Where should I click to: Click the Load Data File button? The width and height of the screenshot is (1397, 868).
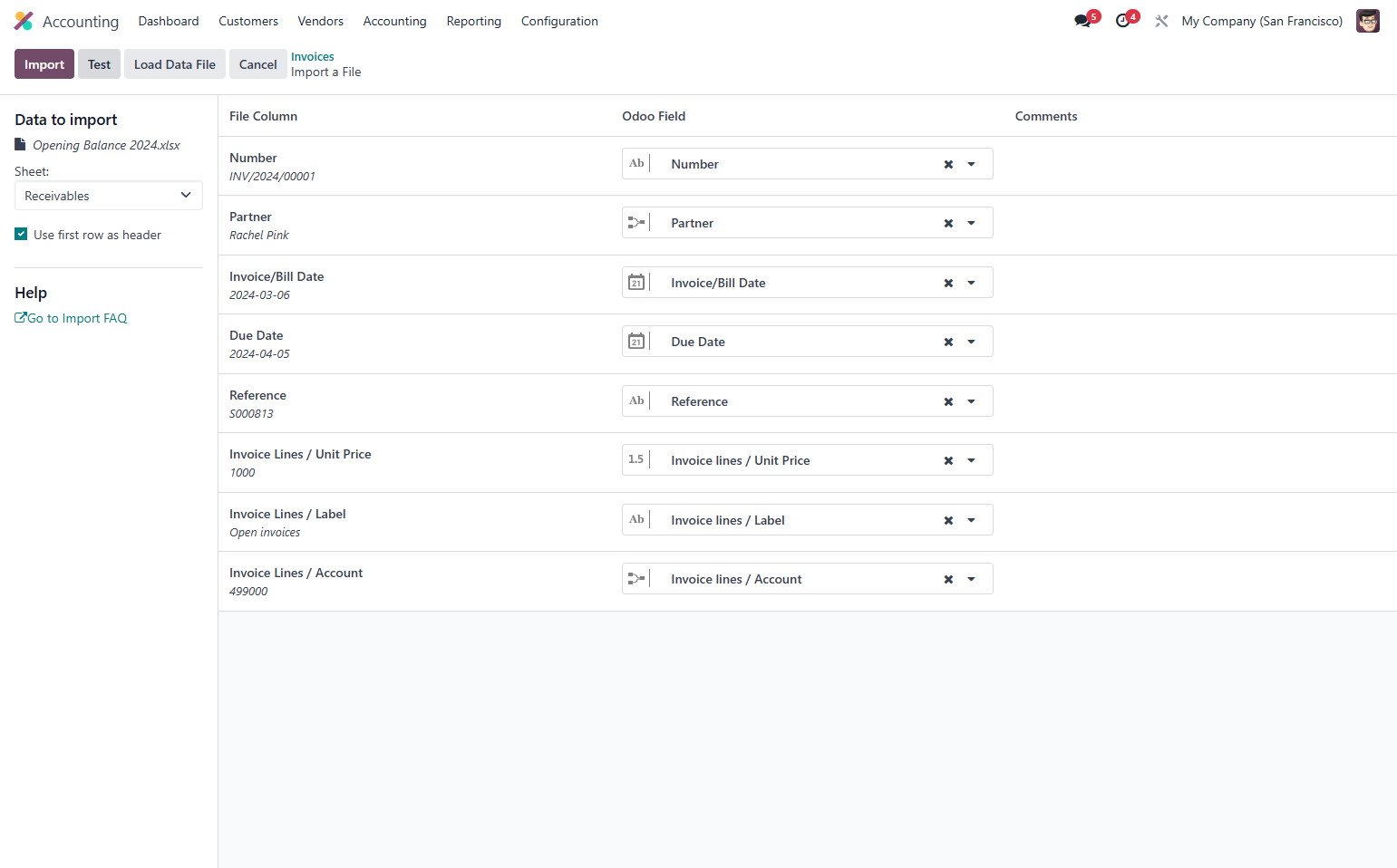[175, 64]
